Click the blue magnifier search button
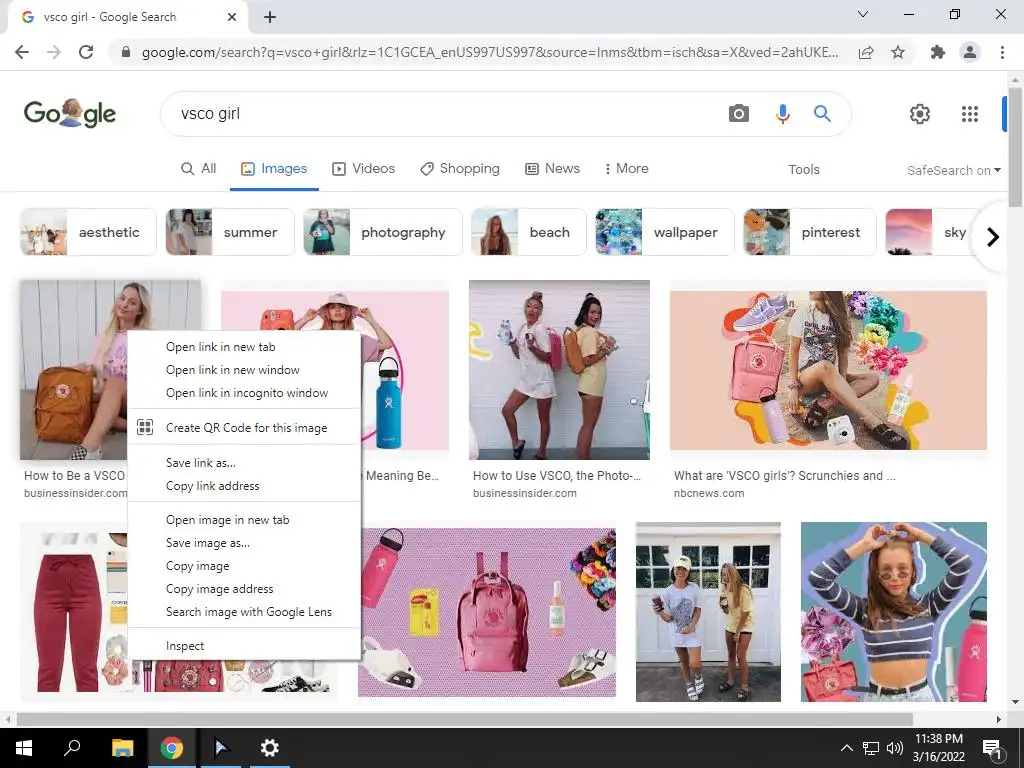The image size is (1024, 768). pos(822,114)
